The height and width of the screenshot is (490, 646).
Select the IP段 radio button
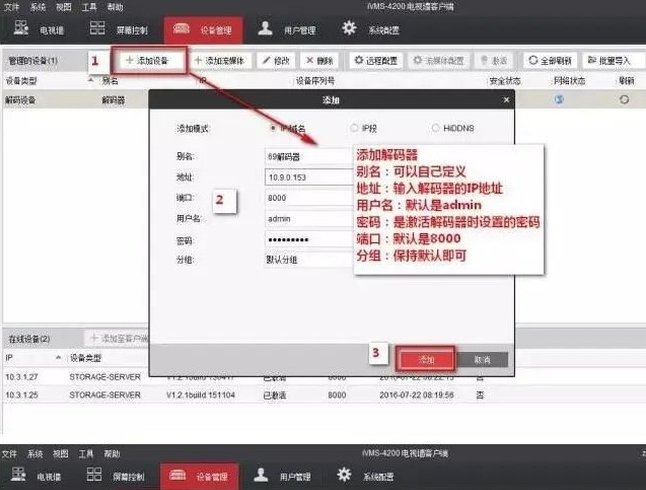point(353,128)
